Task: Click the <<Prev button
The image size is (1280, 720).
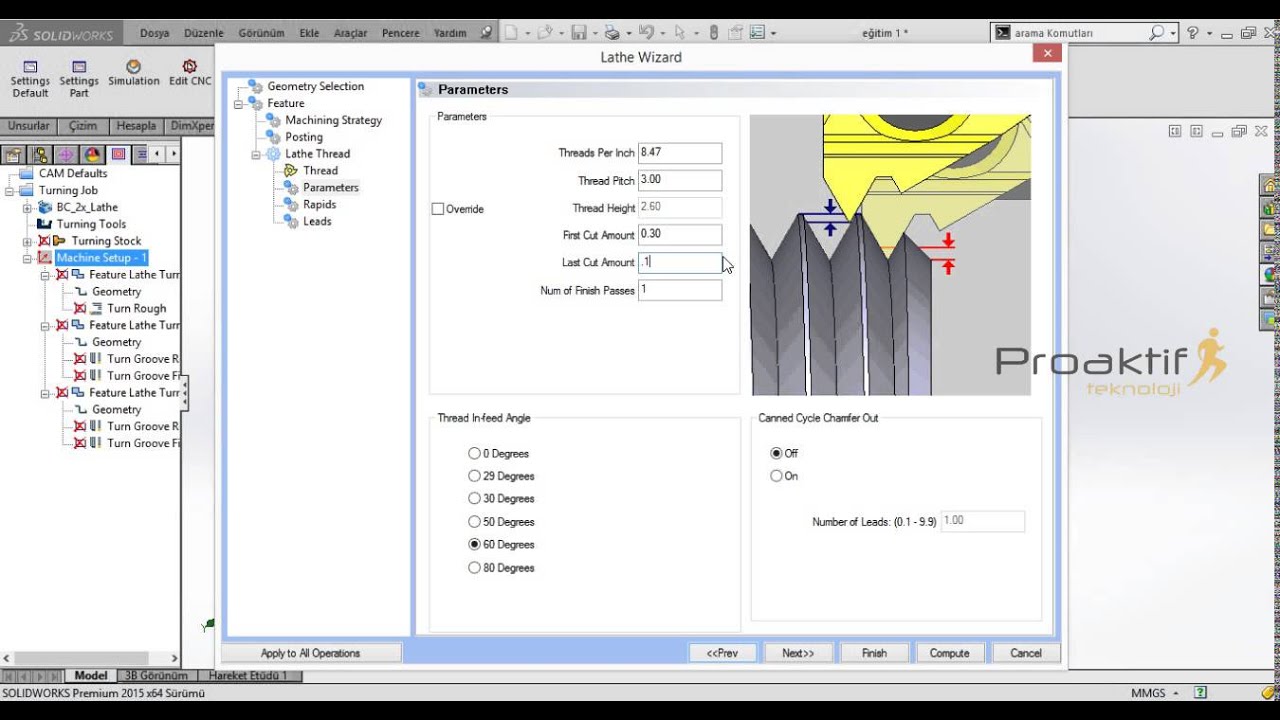Action: 722,653
